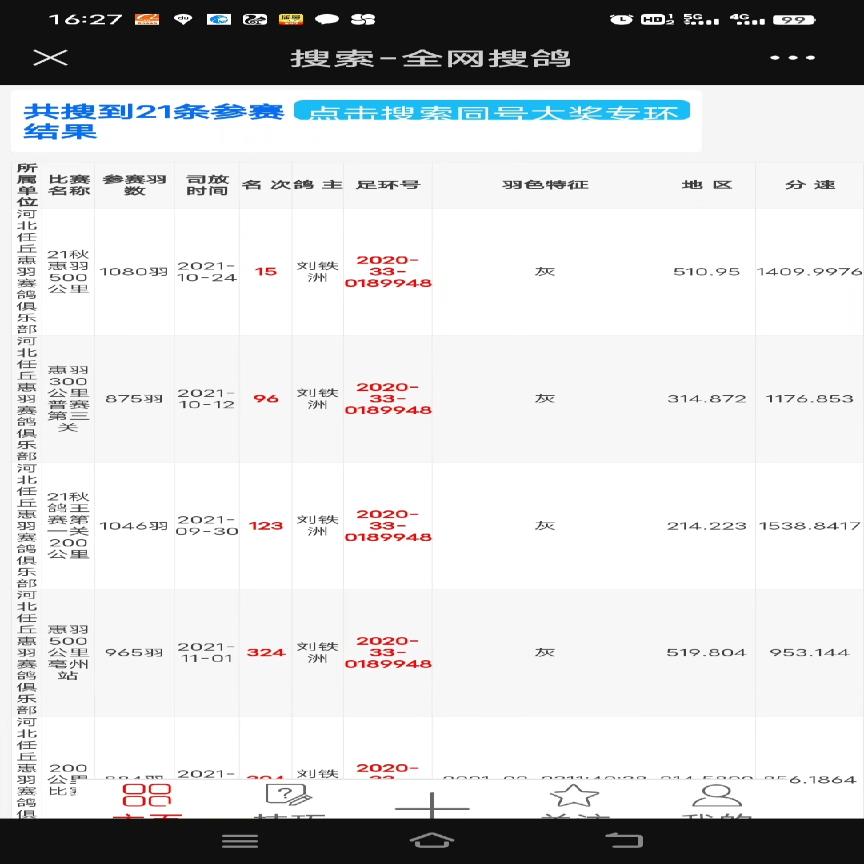Tap the alarm clock status icon
Screen dimensions: 864x864
tap(621, 20)
